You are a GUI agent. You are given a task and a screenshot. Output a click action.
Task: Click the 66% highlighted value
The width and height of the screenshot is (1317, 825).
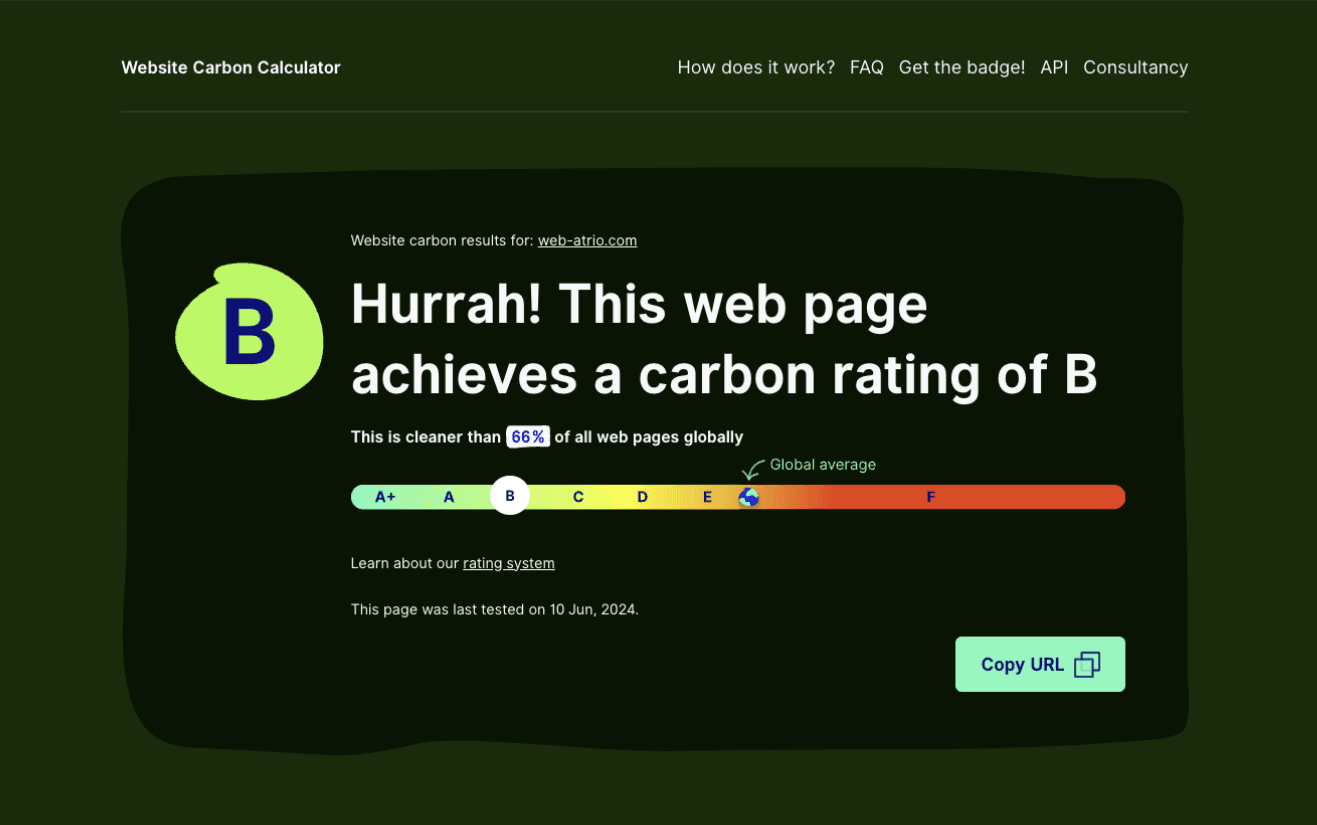click(528, 437)
